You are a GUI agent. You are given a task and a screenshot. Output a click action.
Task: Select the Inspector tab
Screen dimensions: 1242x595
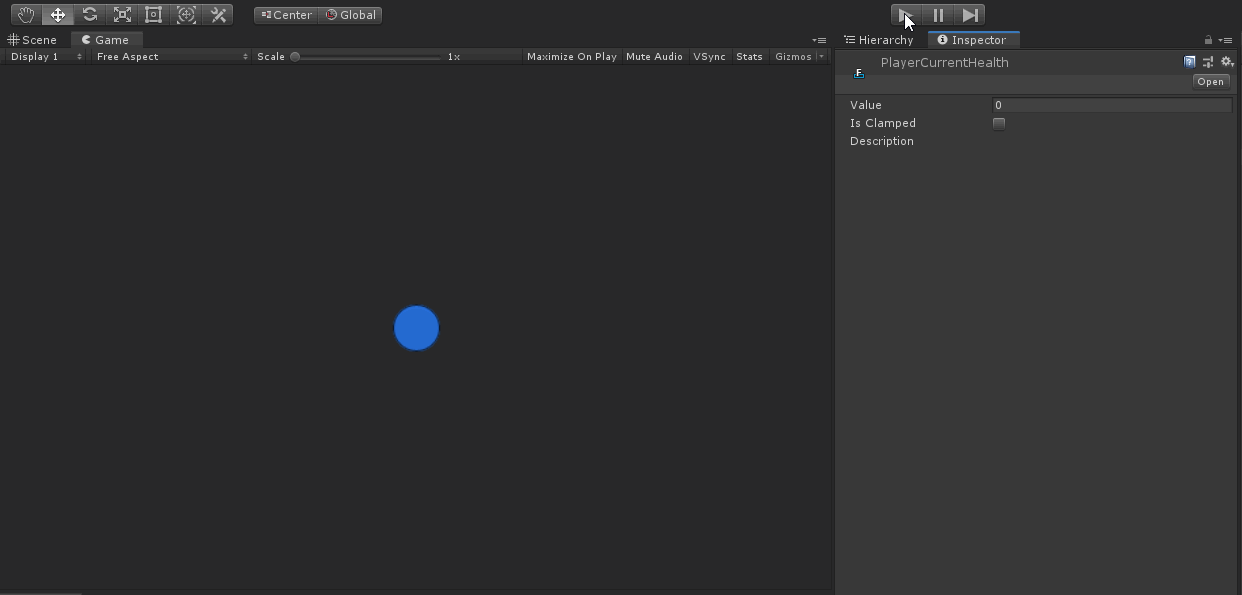972,40
